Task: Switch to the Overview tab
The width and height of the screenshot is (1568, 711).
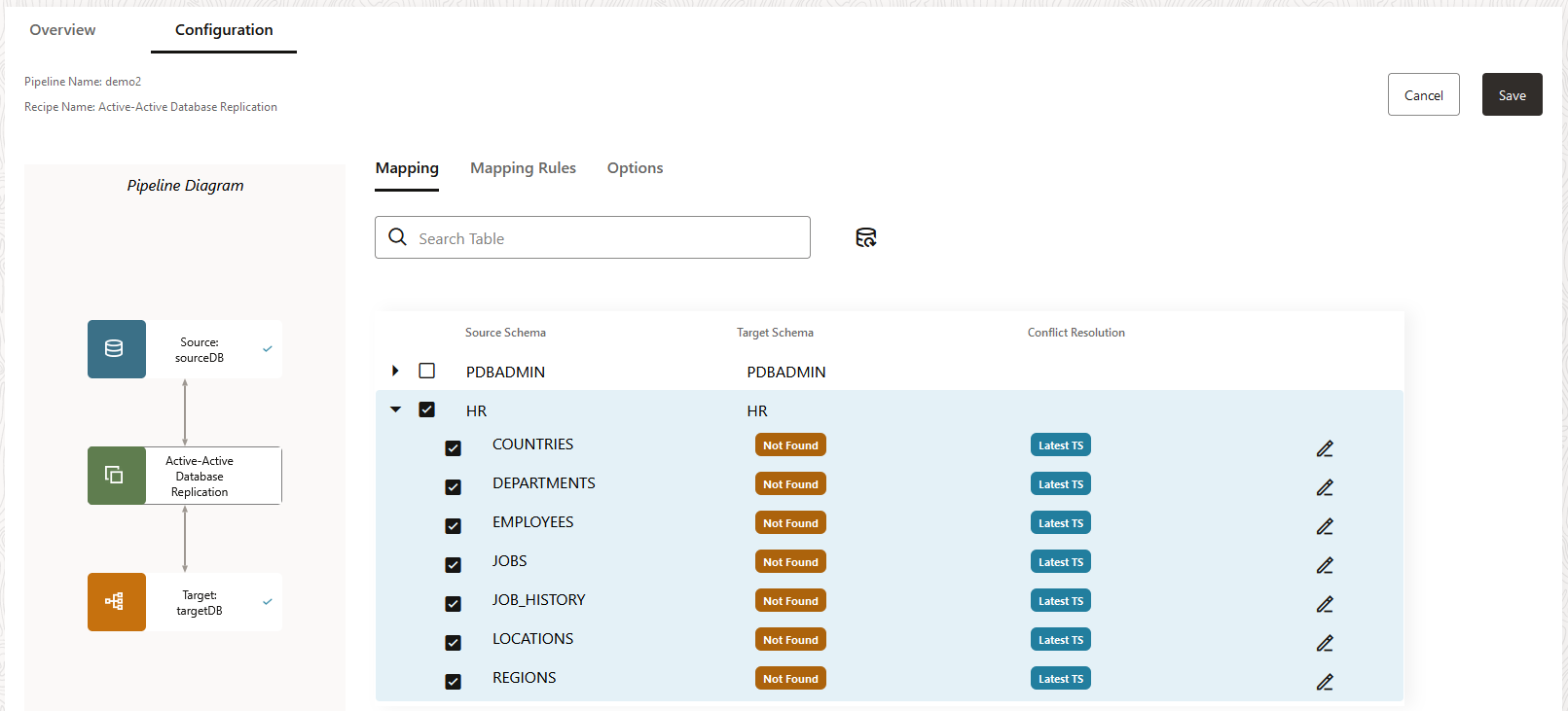Action: click(62, 29)
